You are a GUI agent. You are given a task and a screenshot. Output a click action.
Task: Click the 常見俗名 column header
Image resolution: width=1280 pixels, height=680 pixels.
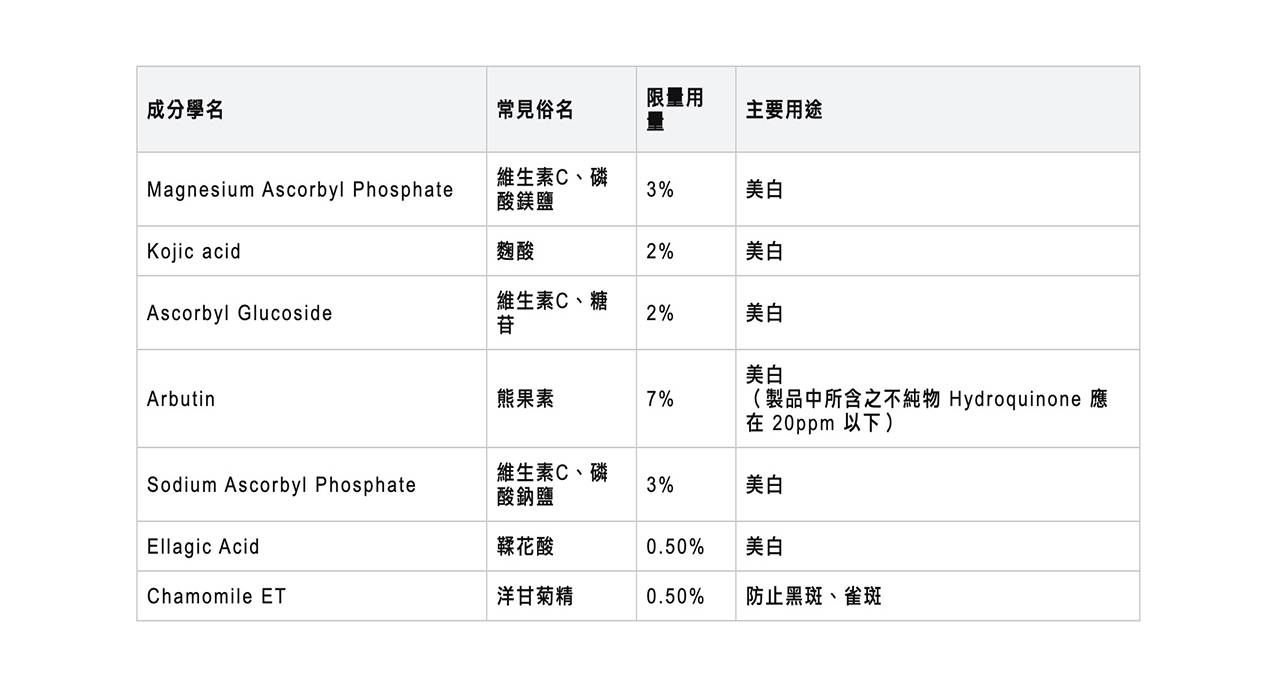click(535, 110)
